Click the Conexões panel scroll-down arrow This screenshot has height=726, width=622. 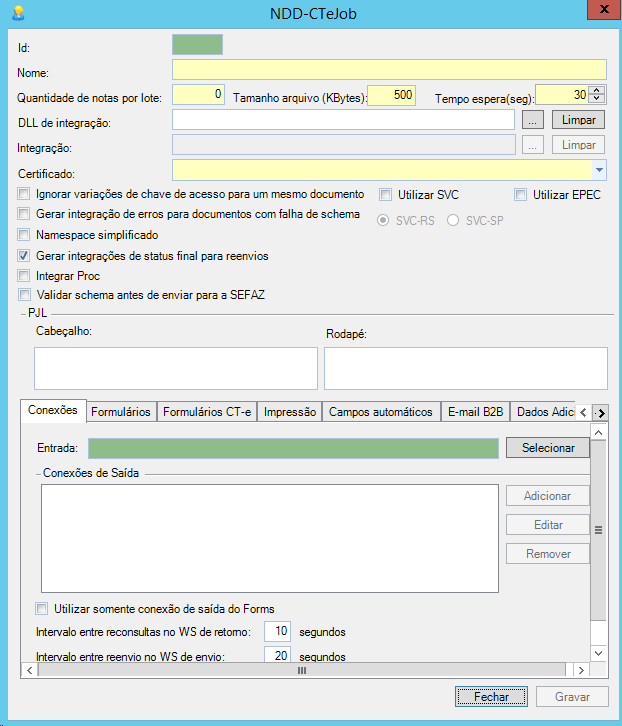[x=598, y=652]
